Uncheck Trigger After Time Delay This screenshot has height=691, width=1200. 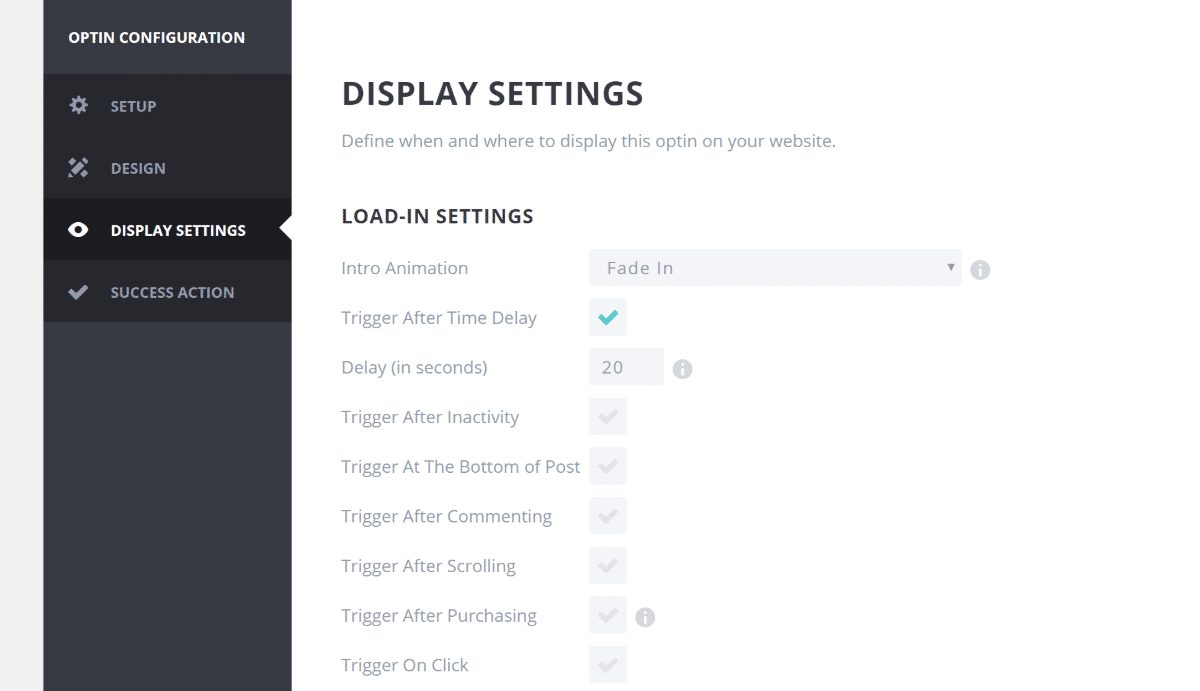click(x=607, y=318)
